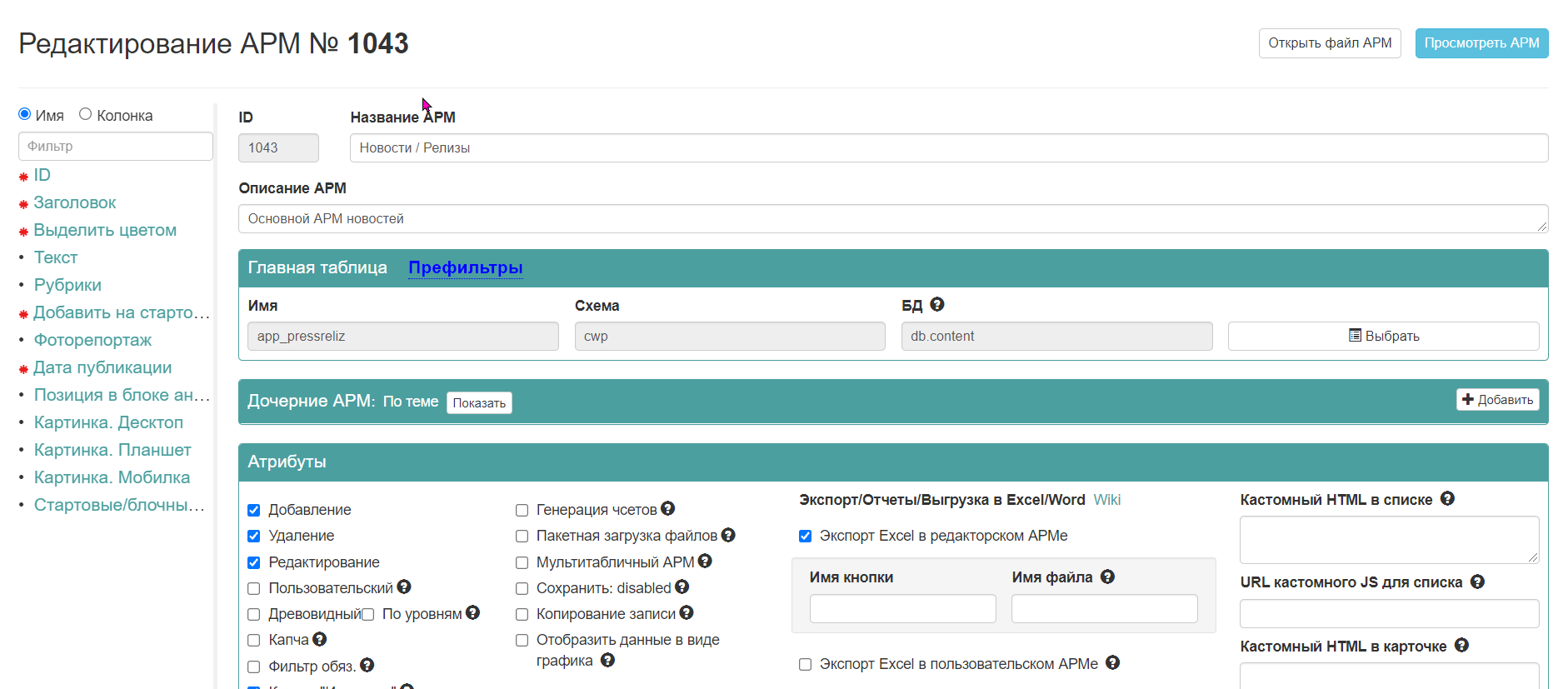Screen dimensions: 1568x689
Task: Open Дата публикации field in sidebar
Action: tap(102, 367)
